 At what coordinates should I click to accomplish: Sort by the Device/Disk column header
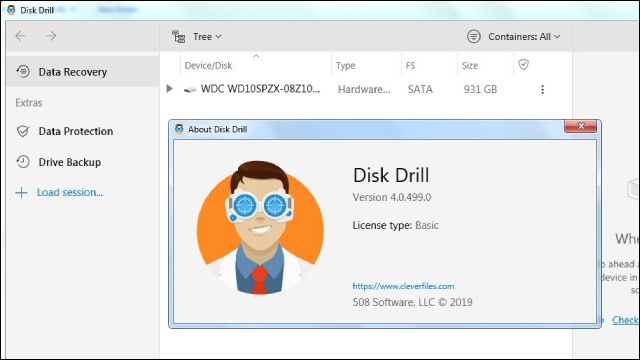[208, 65]
